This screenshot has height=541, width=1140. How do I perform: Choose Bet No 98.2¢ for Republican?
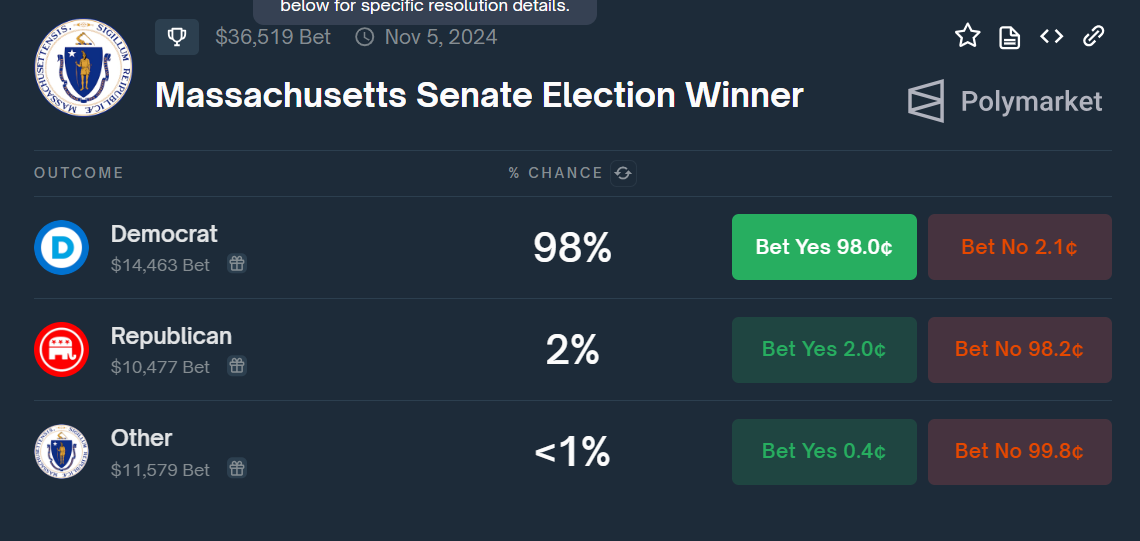[x=1019, y=349]
